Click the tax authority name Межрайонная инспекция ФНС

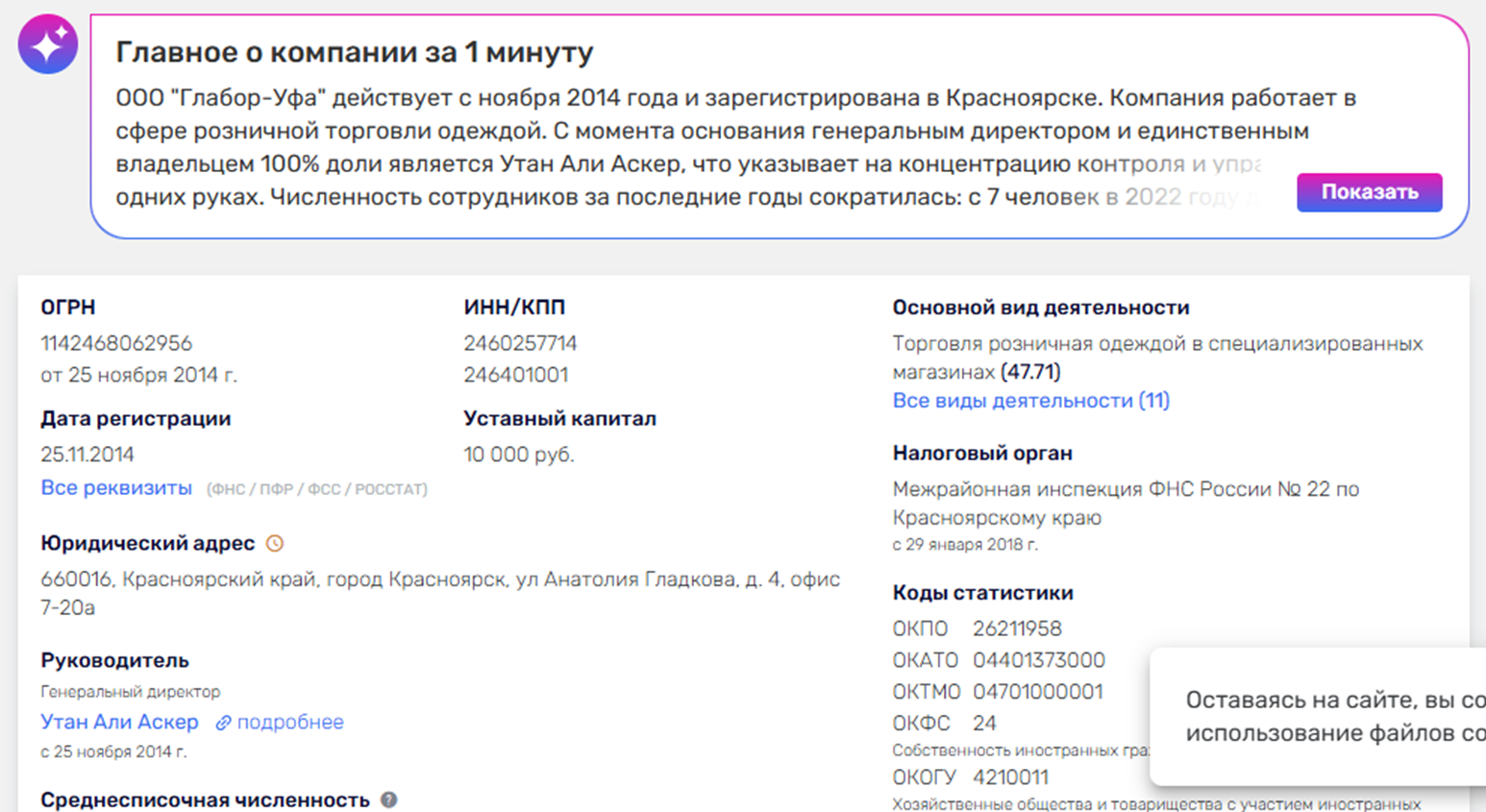tap(1126, 504)
